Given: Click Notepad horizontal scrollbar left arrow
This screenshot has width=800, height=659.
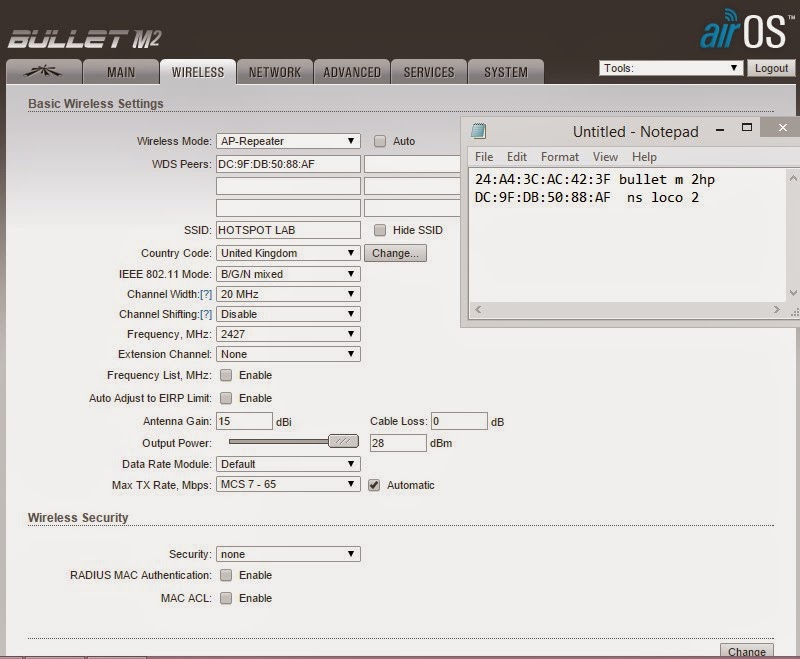Looking at the screenshot, I should coord(478,309).
